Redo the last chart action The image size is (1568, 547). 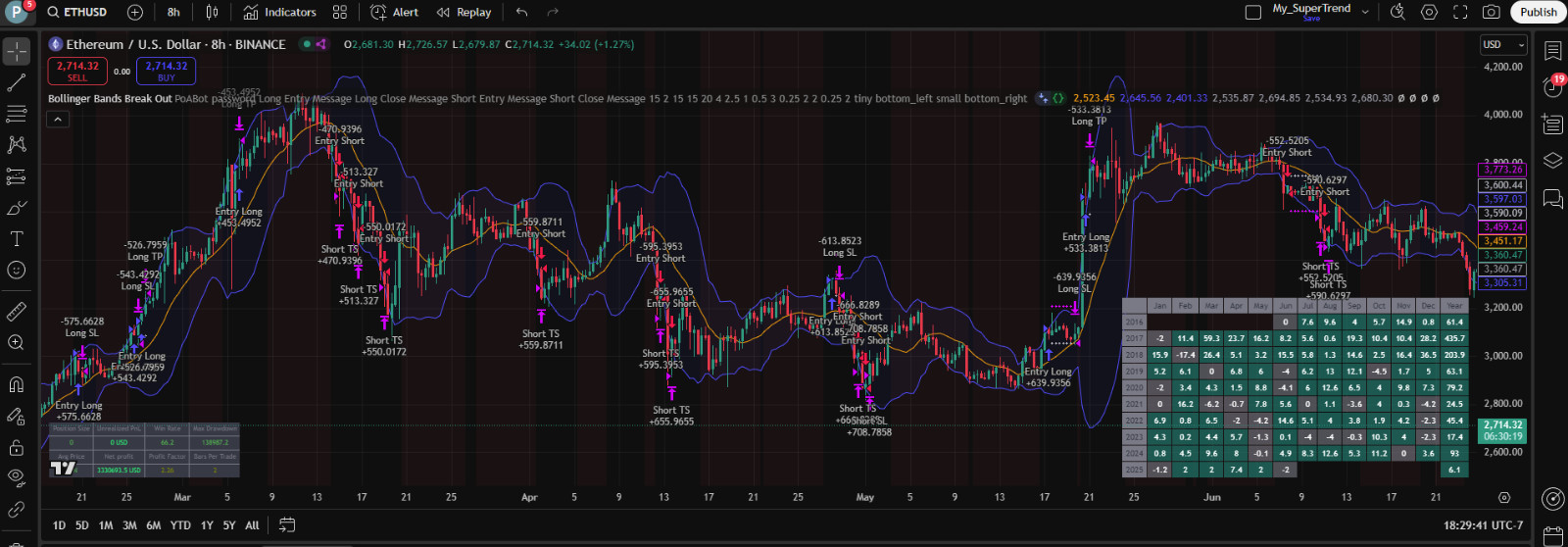pyautogui.click(x=553, y=12)
